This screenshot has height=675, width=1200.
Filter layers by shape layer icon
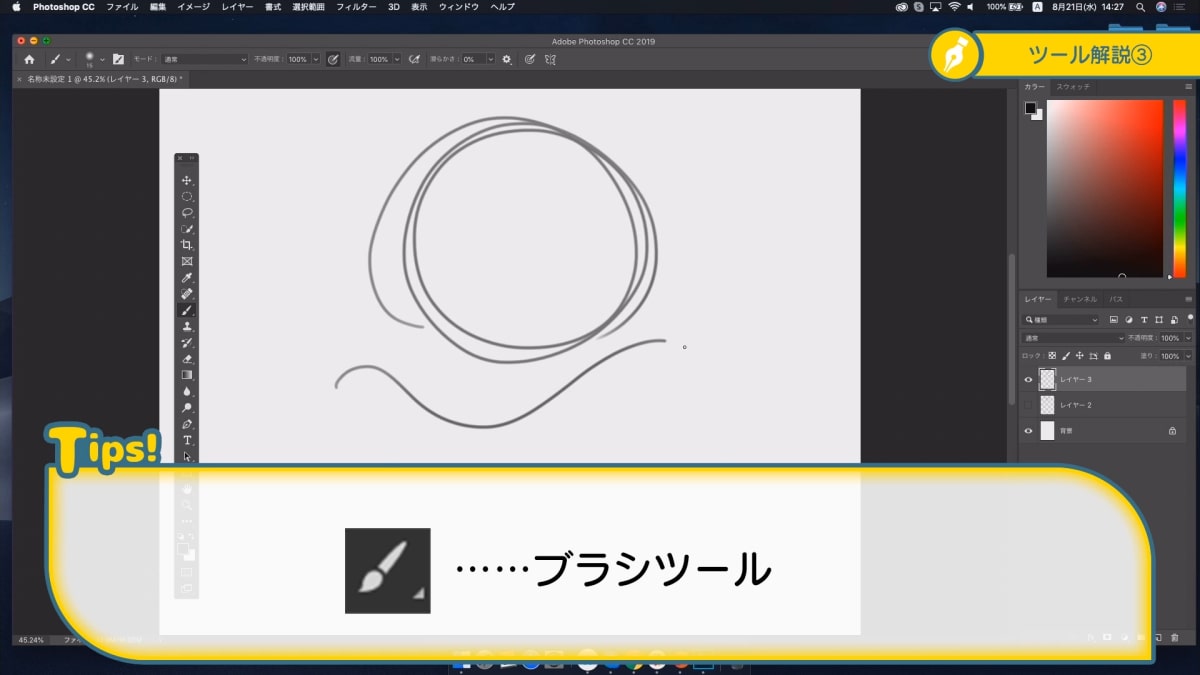1158,320
